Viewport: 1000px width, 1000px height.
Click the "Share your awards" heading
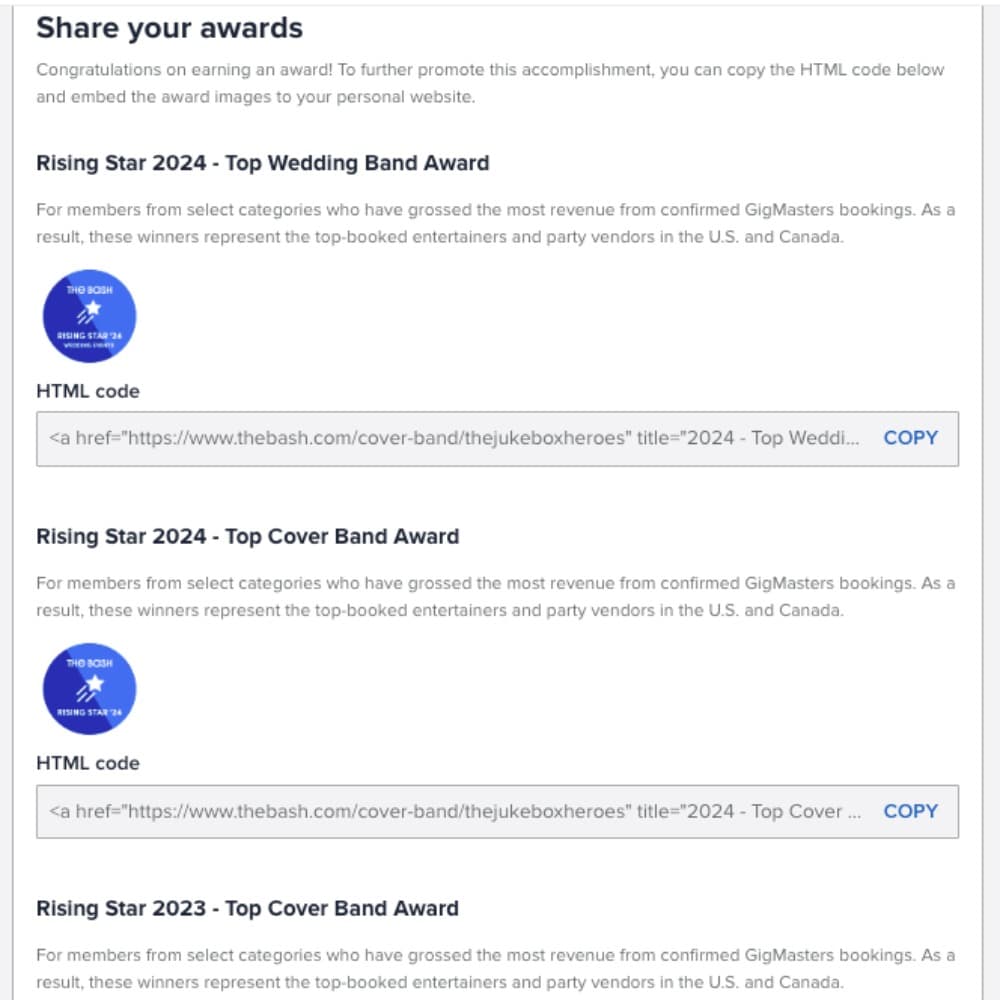pos(169,28)
